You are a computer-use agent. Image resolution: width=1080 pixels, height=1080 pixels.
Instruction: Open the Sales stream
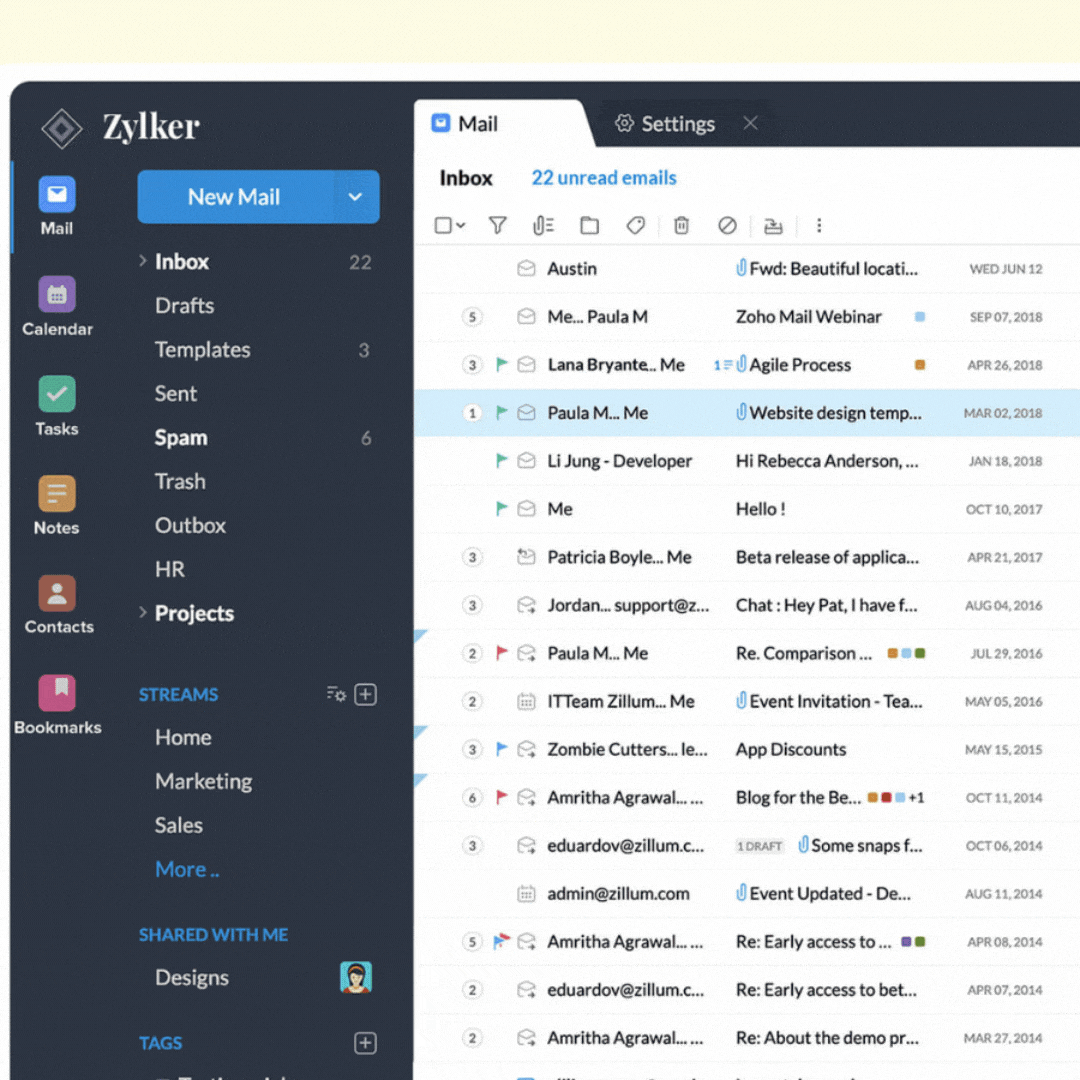[x=179, y=825]
